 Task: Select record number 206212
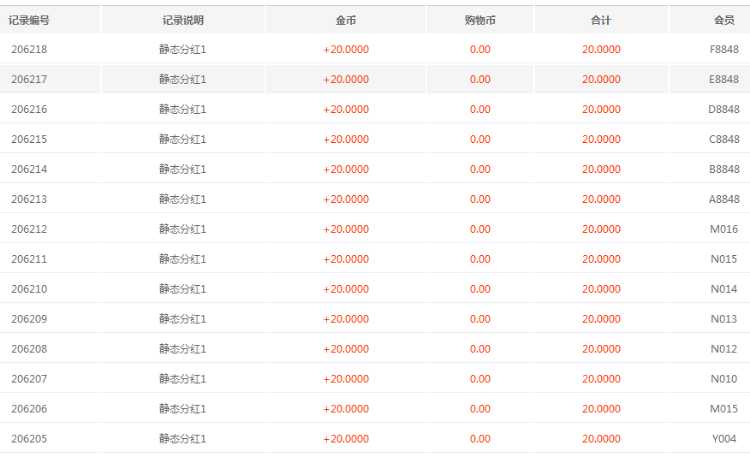tap(29, 229)
